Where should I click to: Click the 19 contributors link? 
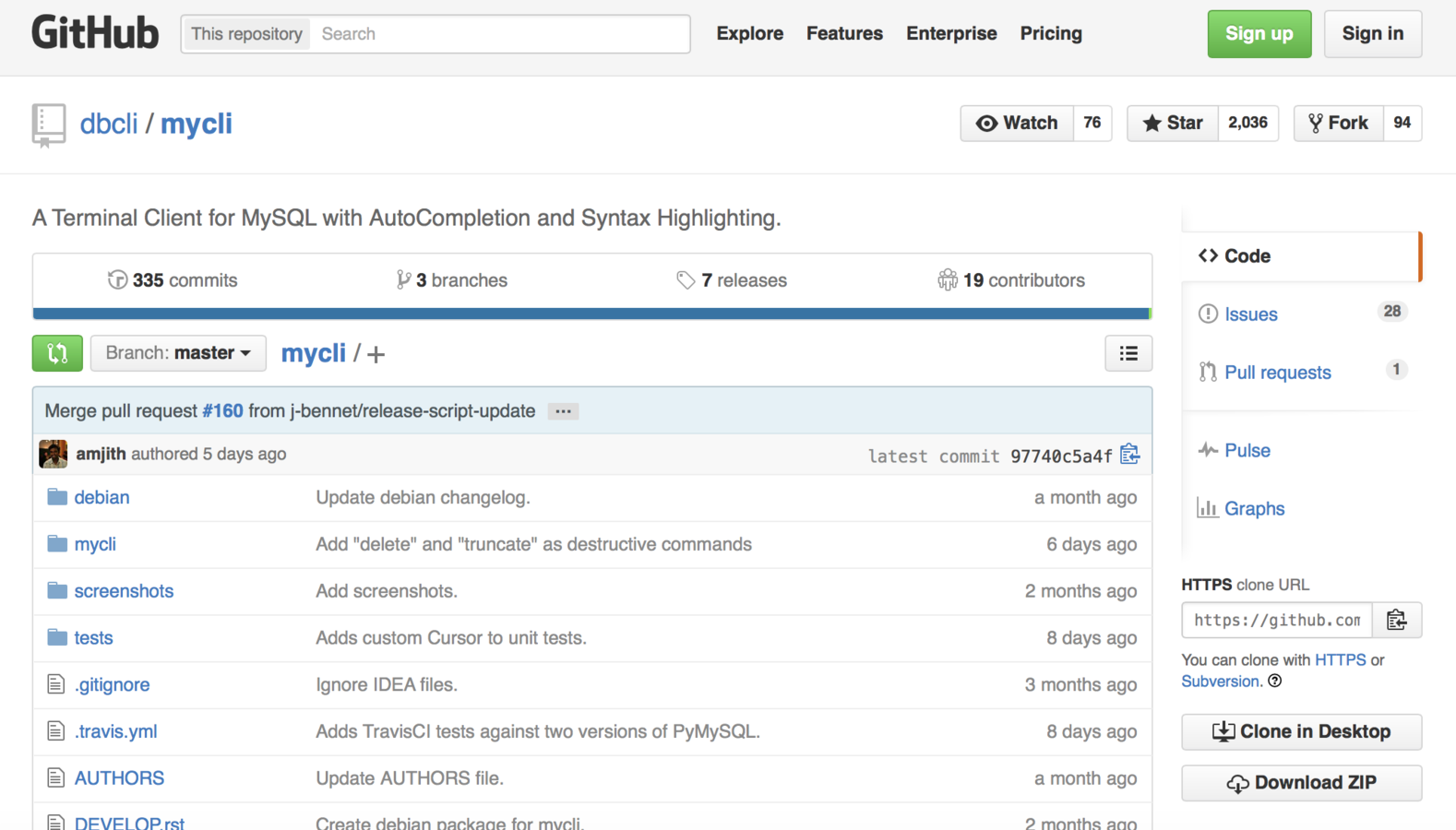(x=1011, y=280)
